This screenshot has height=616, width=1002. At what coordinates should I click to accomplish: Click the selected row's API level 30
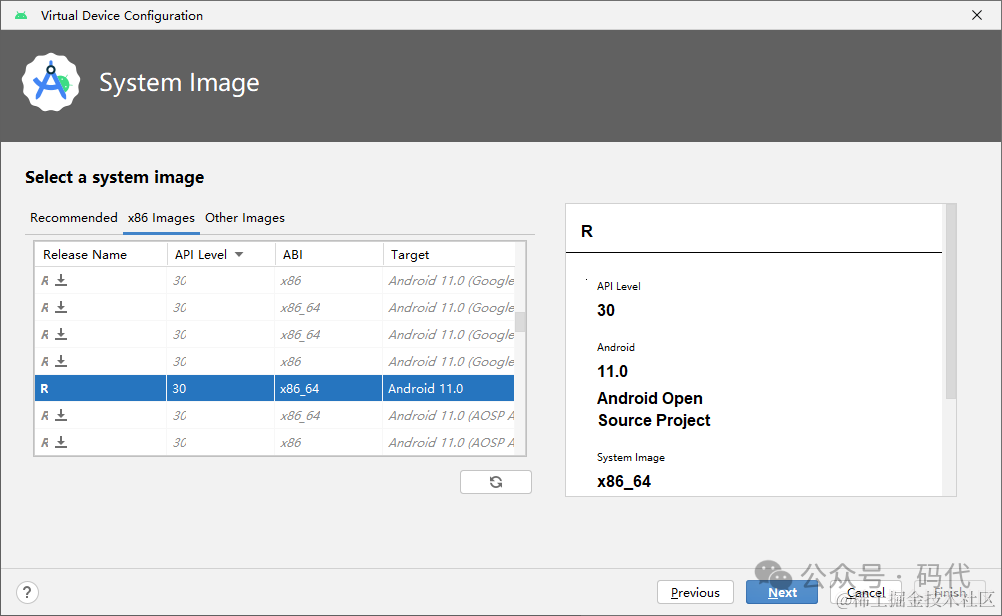coord(220,389)
